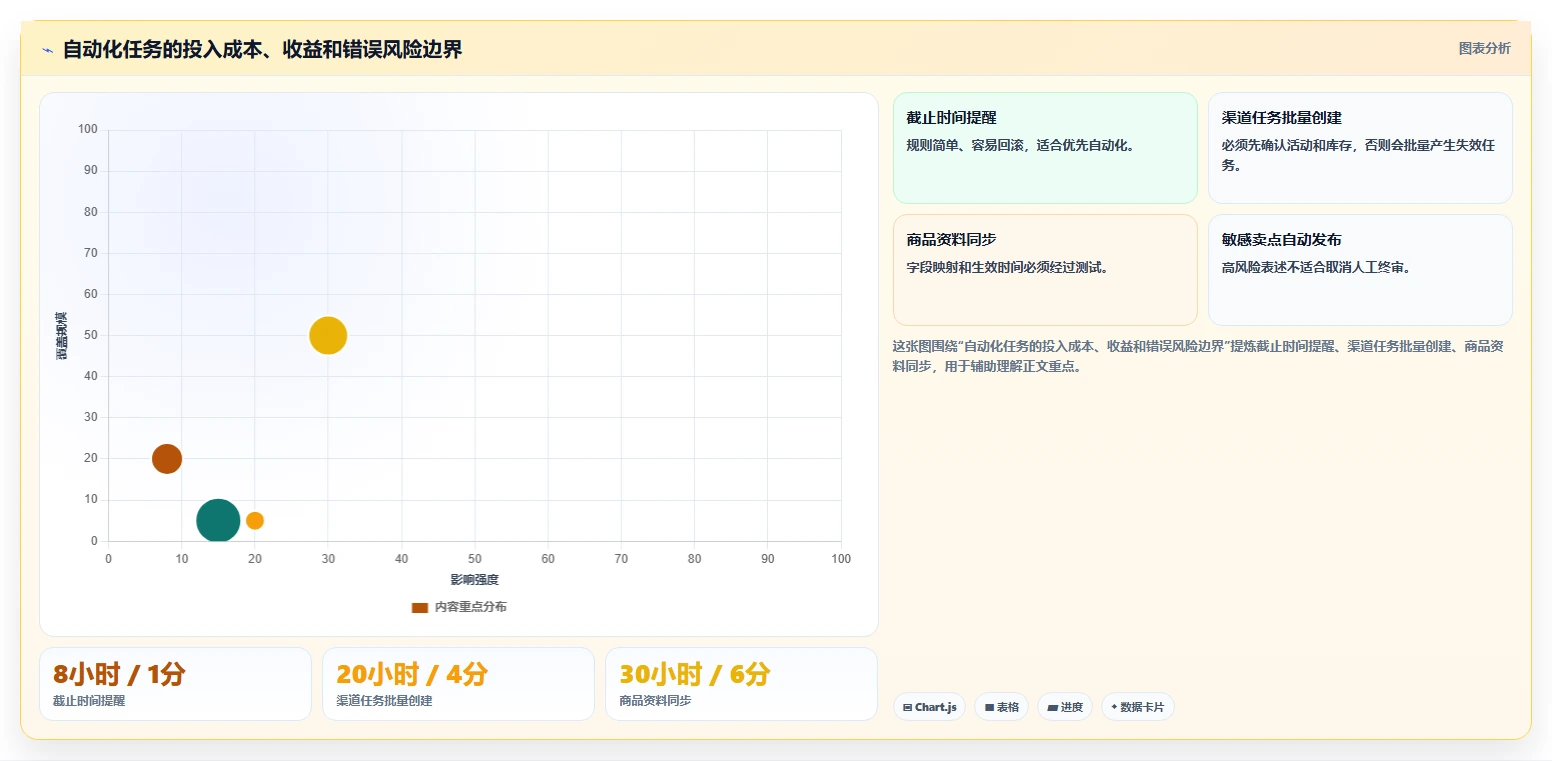1552x761 pixels.
Task: Click the main title 自动化任务的投入成本、收益和错误风险边界
Action: 263,49
